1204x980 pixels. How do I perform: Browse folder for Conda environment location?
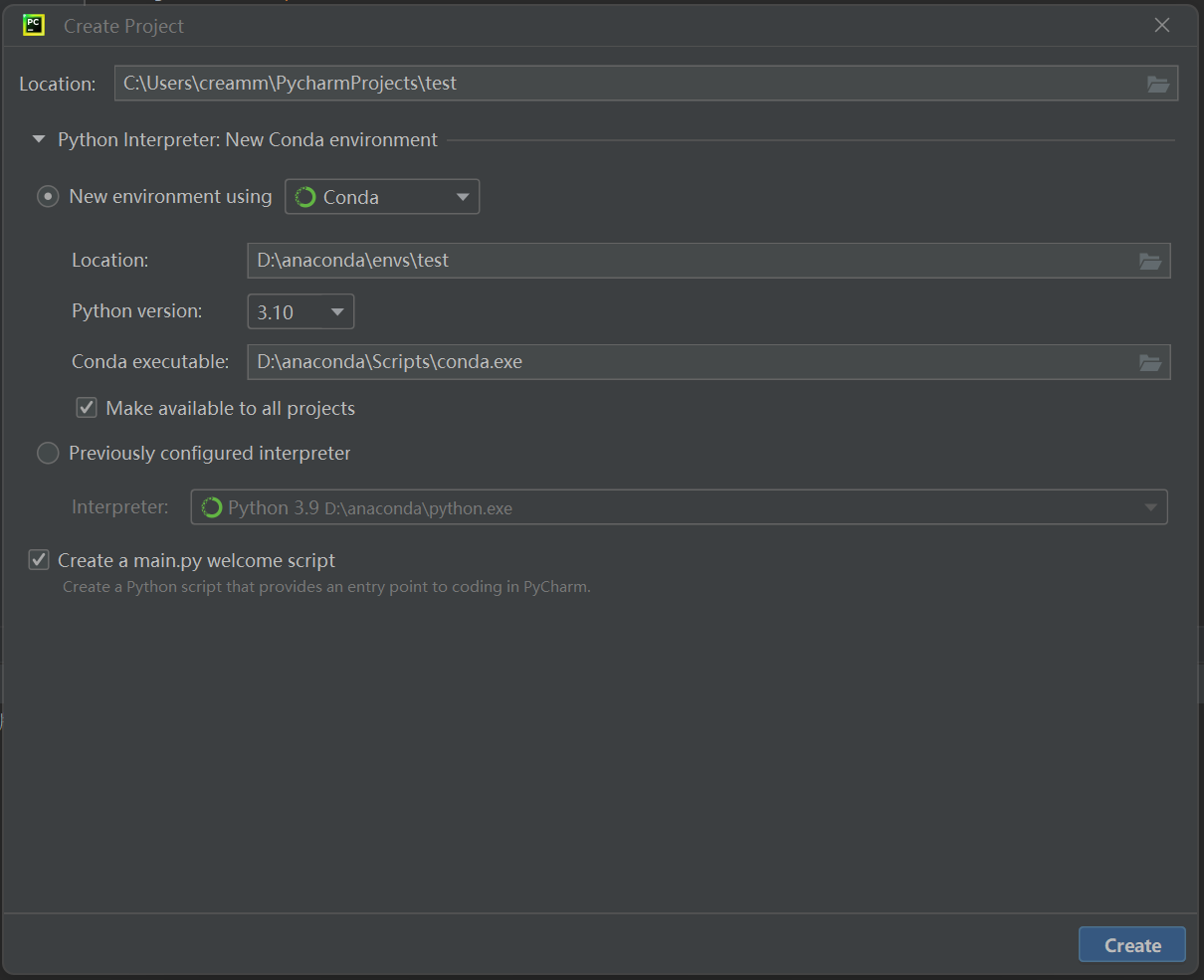click(x=1149, y=262)
